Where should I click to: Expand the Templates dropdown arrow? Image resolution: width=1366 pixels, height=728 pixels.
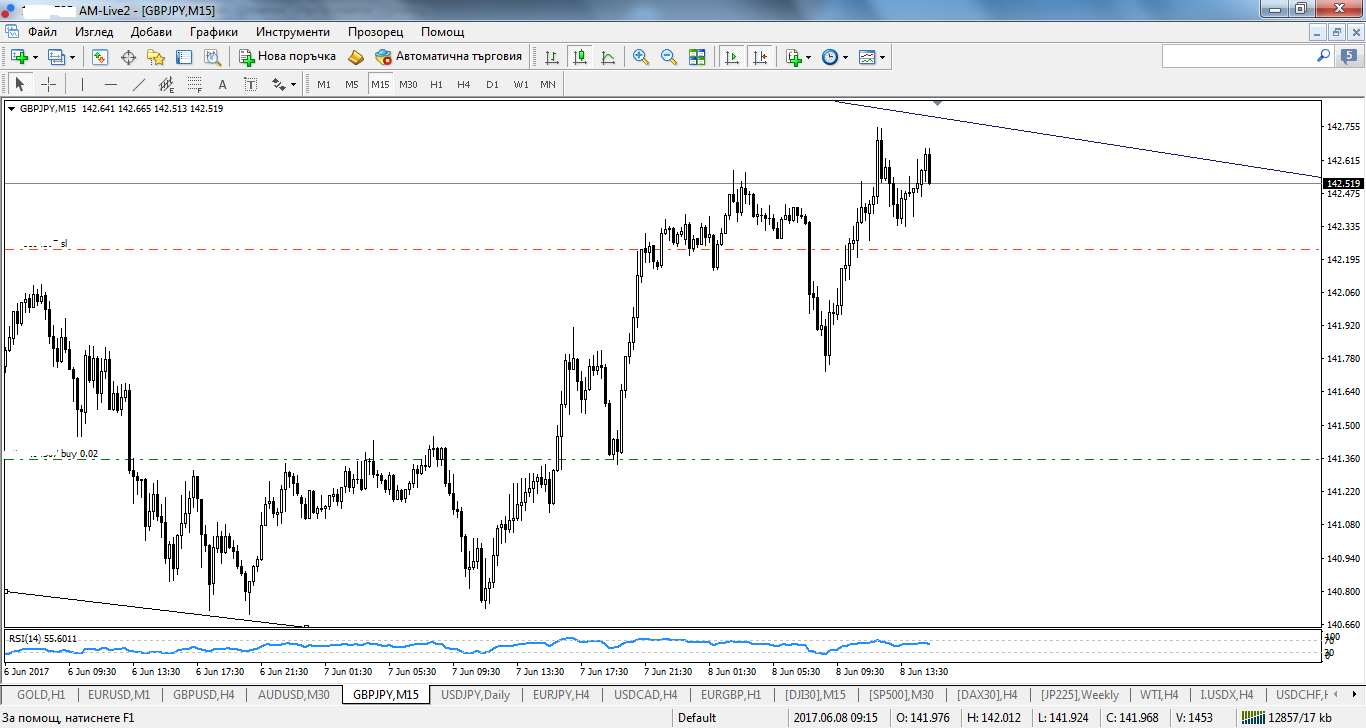882,57
